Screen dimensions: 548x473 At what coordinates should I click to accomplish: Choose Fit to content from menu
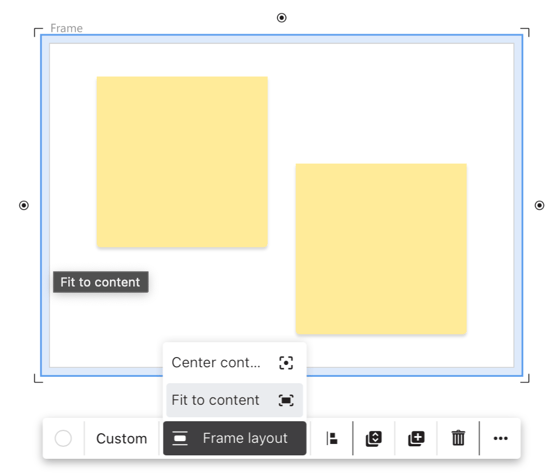point(235,400)
